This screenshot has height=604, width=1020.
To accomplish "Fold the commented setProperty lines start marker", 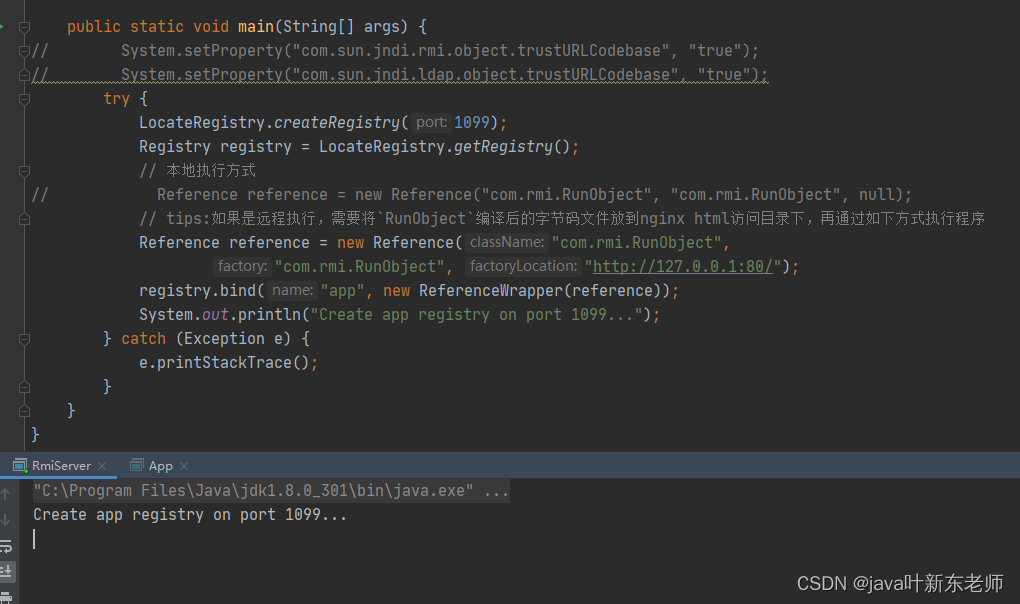I will click(x=25, y=51).
